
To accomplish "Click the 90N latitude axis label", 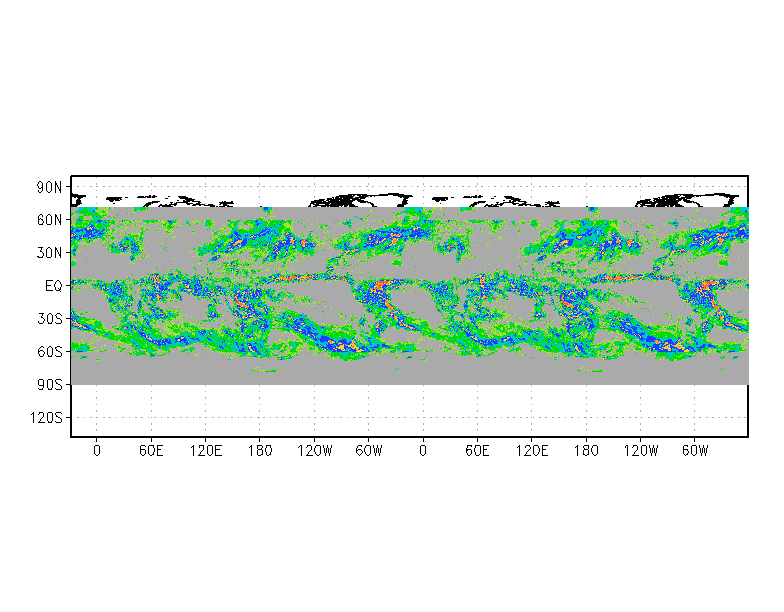I will click(x=50, y=188).
